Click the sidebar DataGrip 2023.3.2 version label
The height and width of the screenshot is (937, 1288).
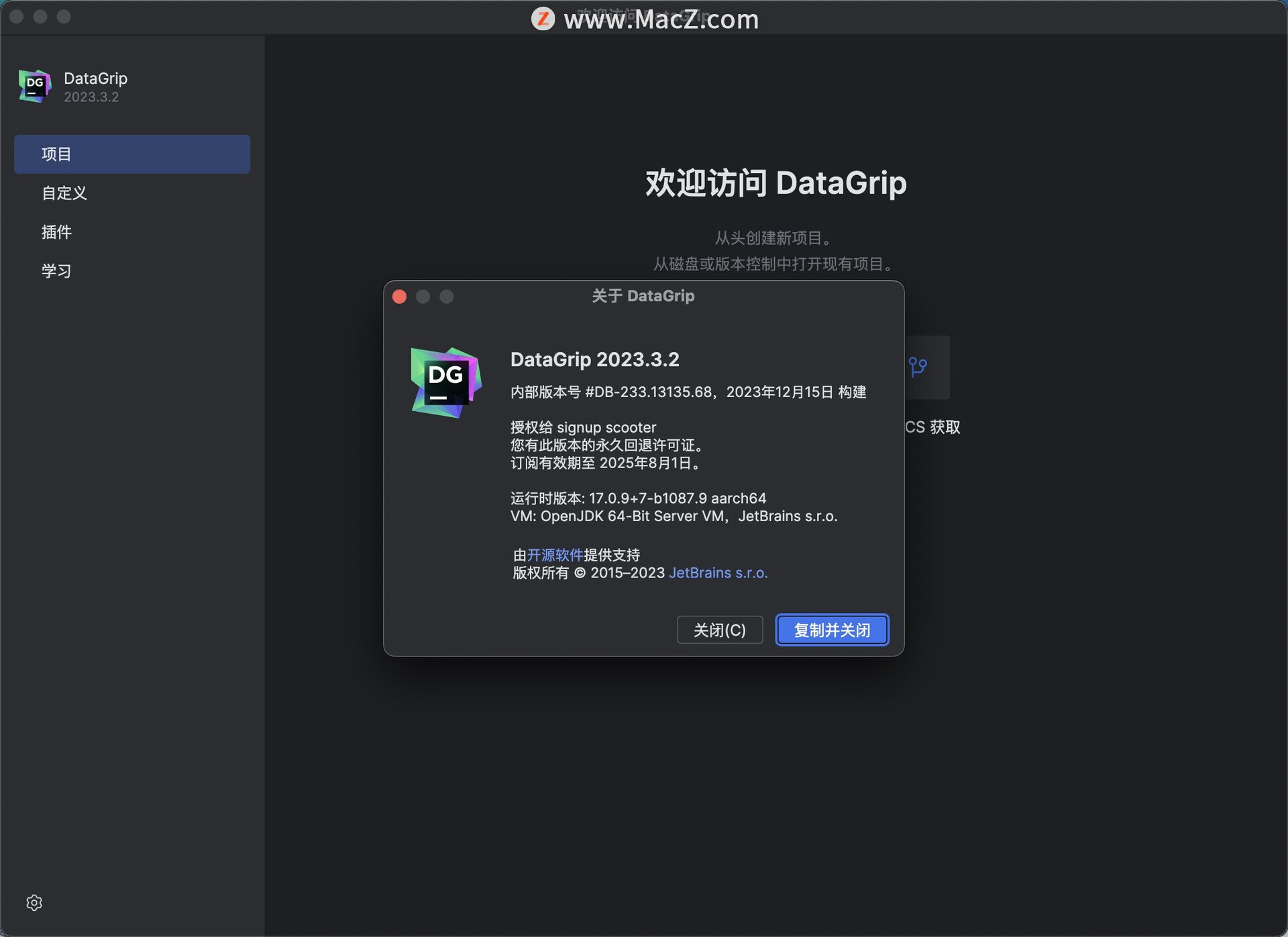(91, 97)
